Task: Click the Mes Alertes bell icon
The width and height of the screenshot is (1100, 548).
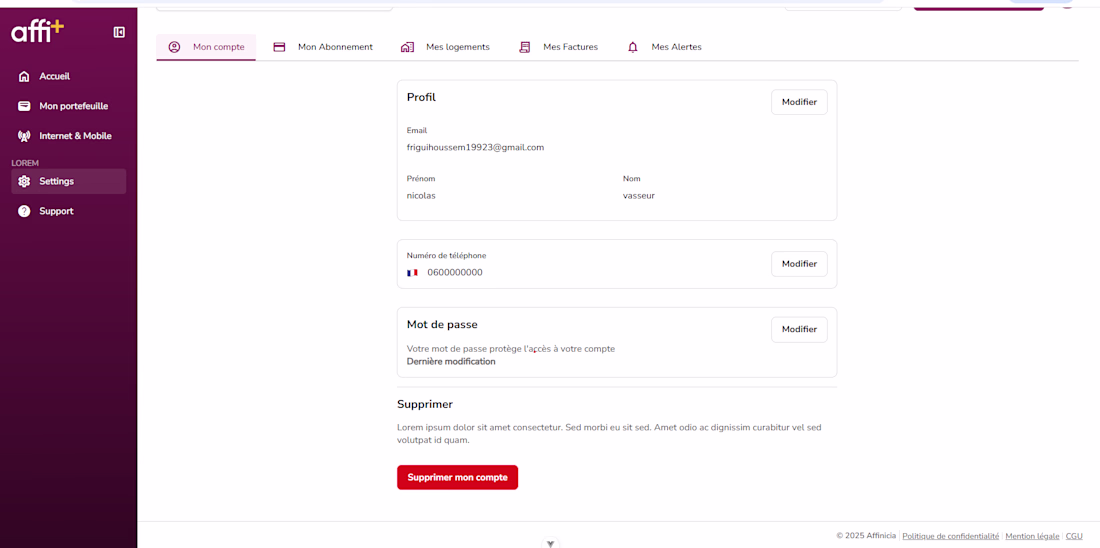Action: 633,47
